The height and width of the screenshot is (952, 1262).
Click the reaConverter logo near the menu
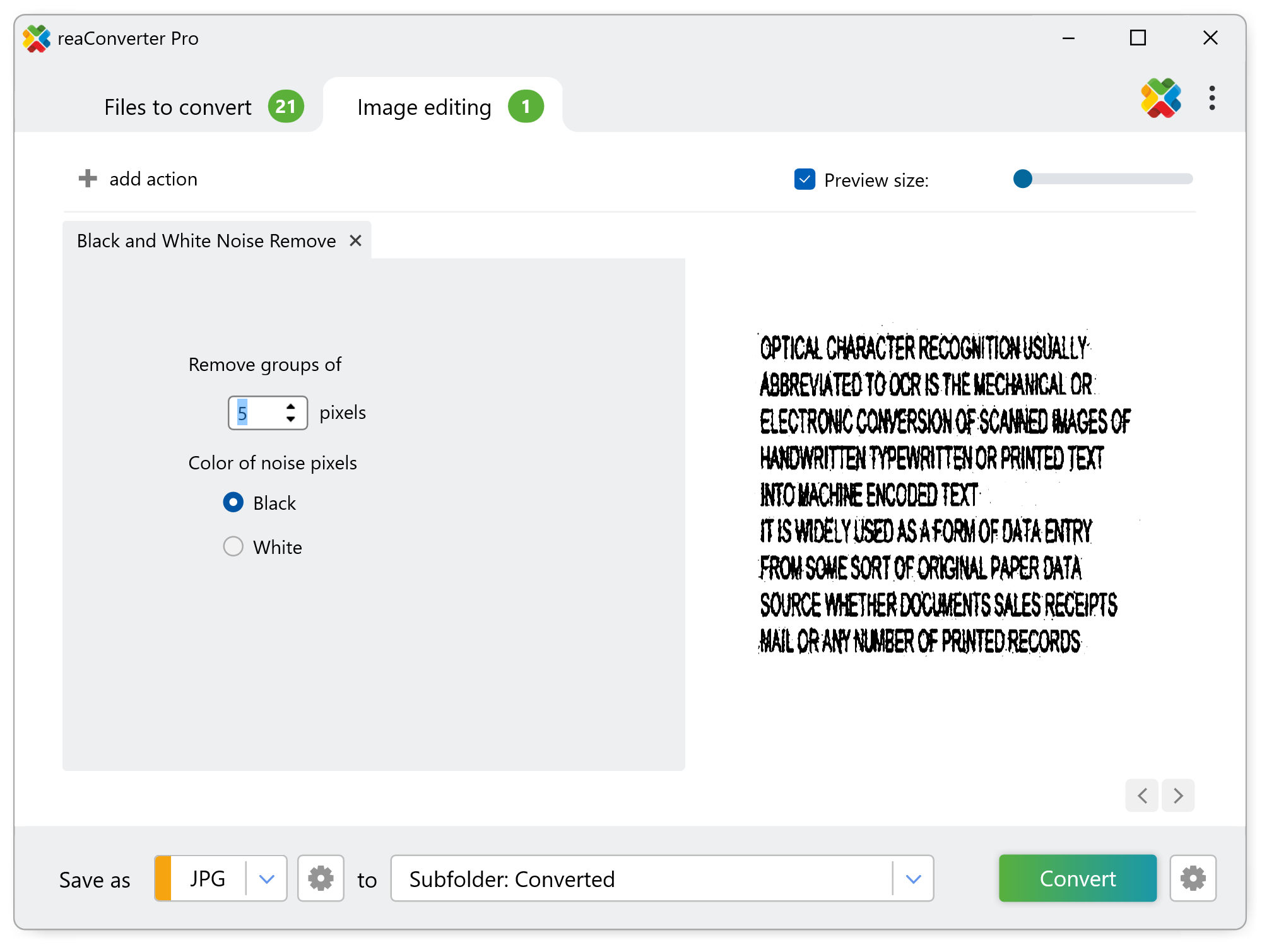click(x=1160, y=98)
